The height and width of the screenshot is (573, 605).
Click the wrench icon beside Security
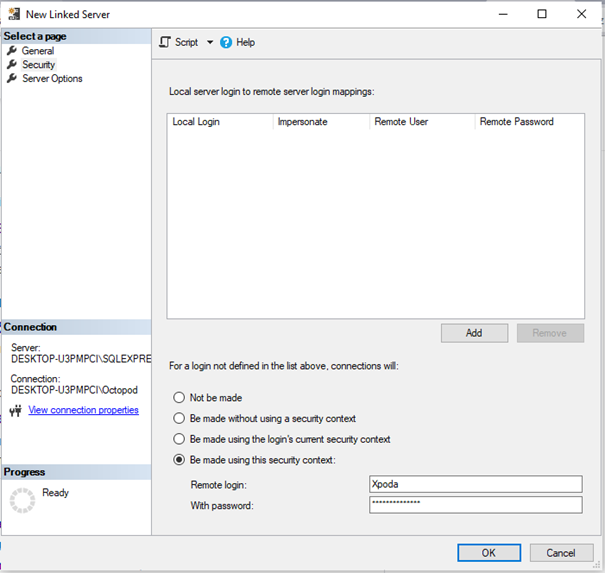tap(12, 64)
